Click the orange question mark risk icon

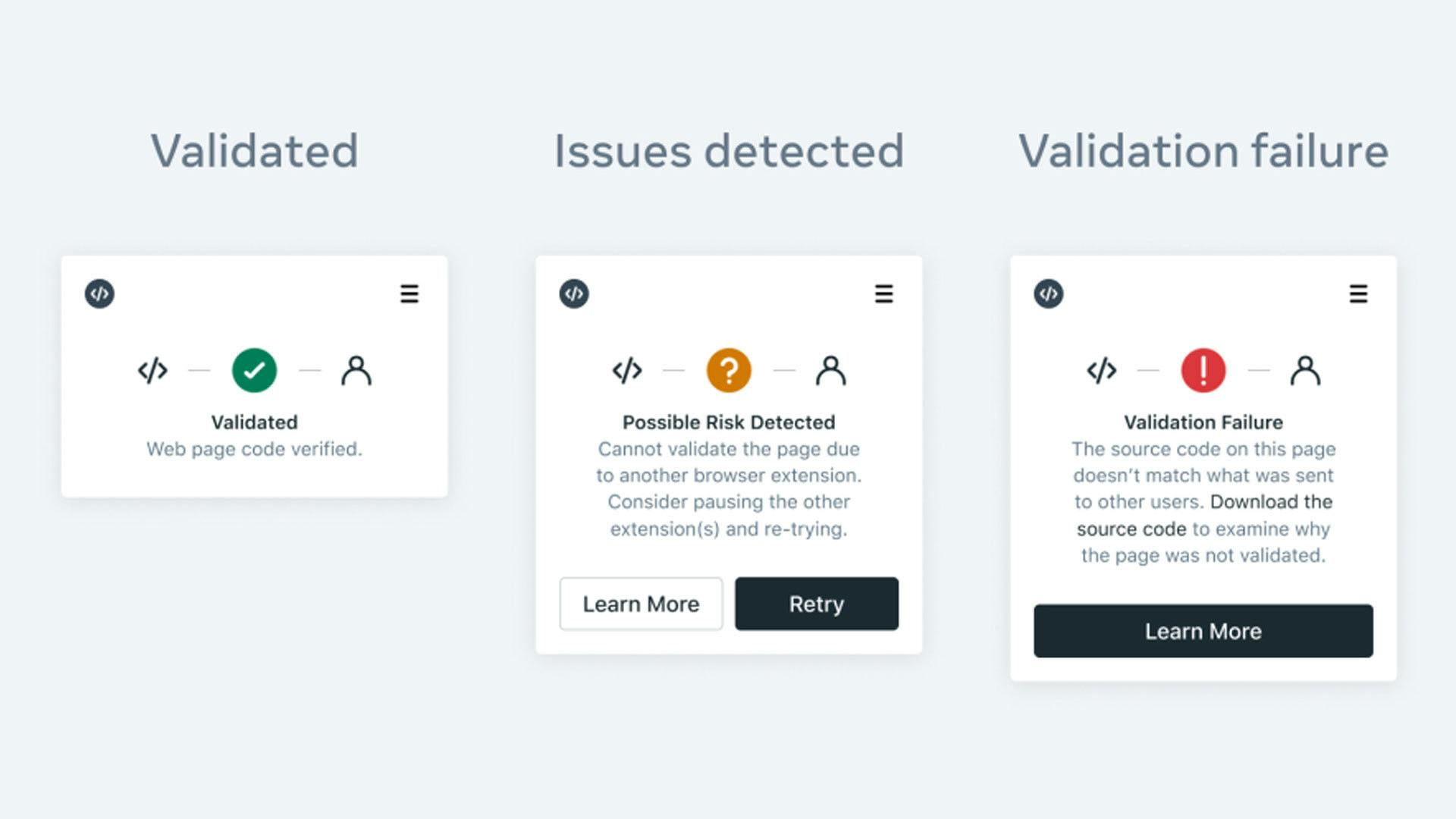click(729, 370)
